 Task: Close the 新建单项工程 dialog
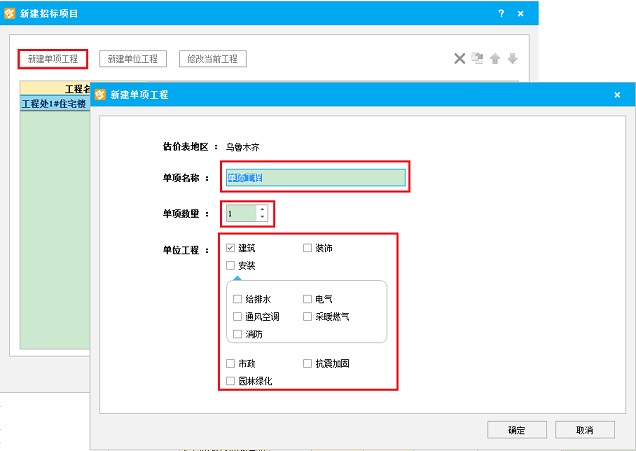tap(617, 94)
